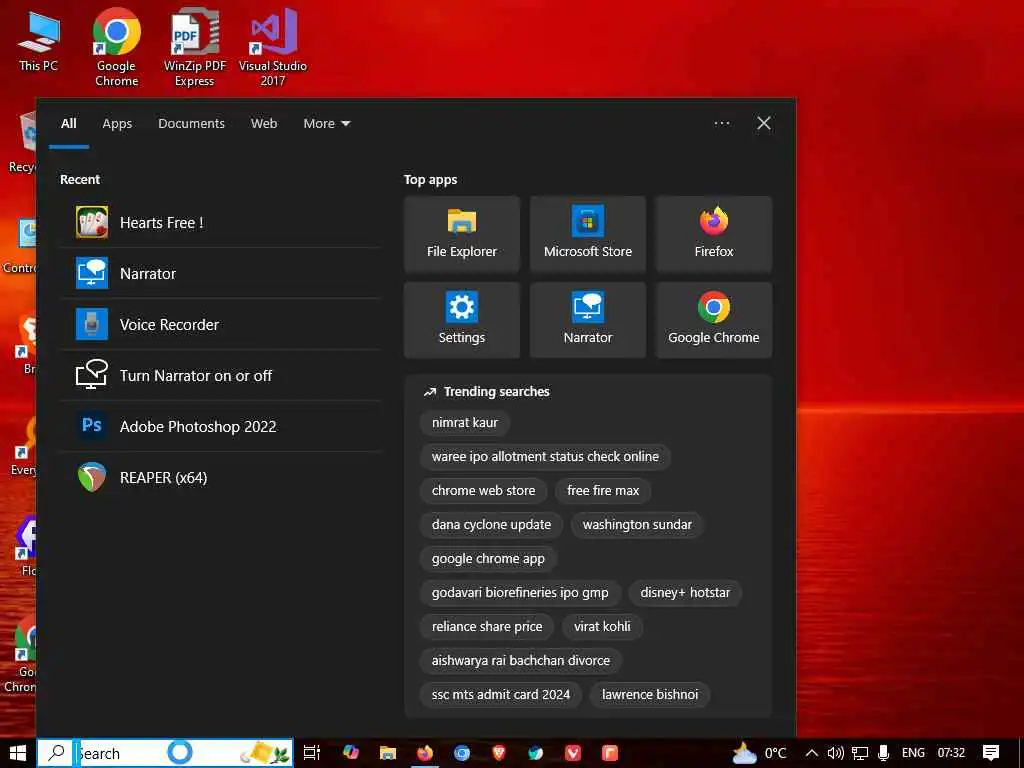Click the taskbar search input field
The height and width of the screenshot is (768, 1024).
165,753
